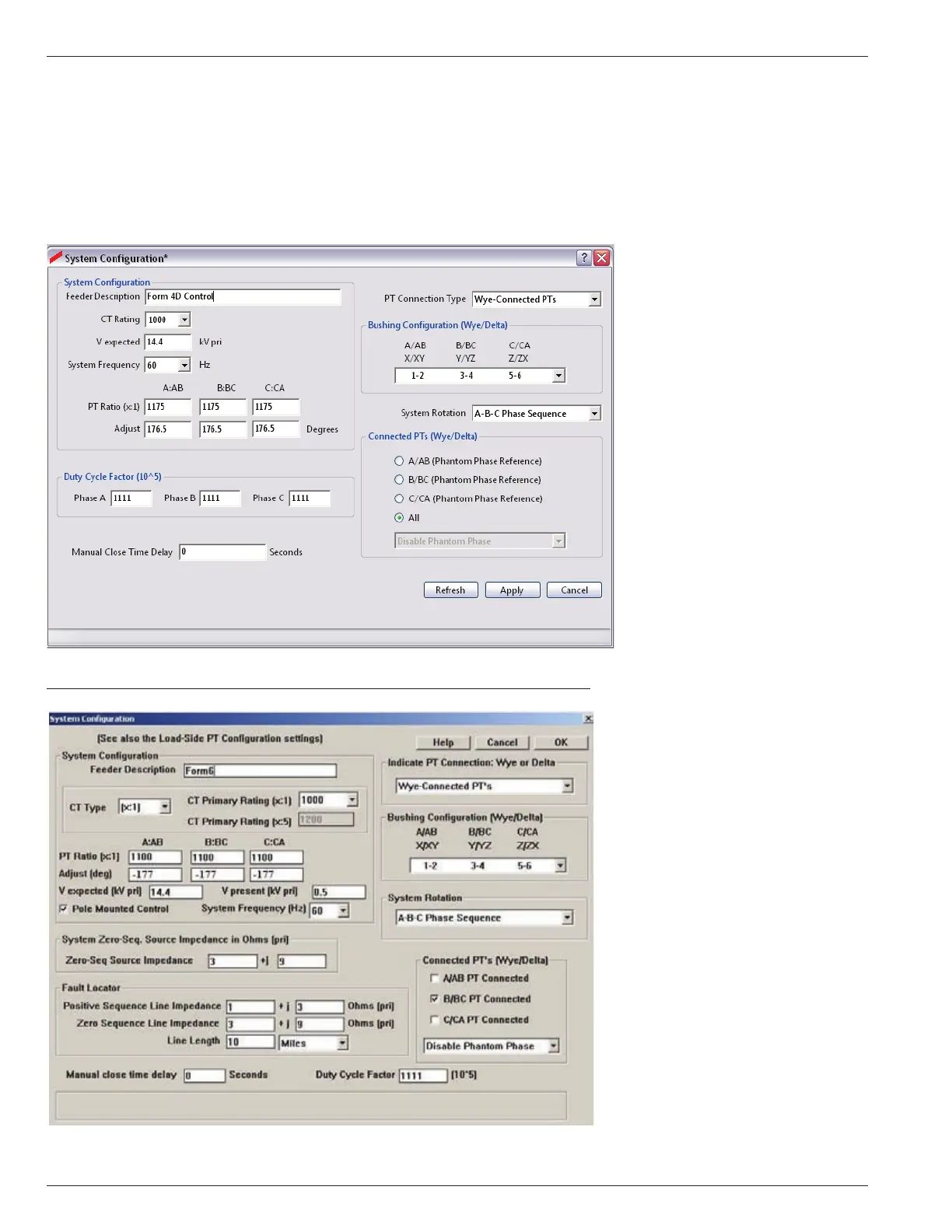
Task: Uncheck B/BC PT Connected box
Action: point(435,999)
